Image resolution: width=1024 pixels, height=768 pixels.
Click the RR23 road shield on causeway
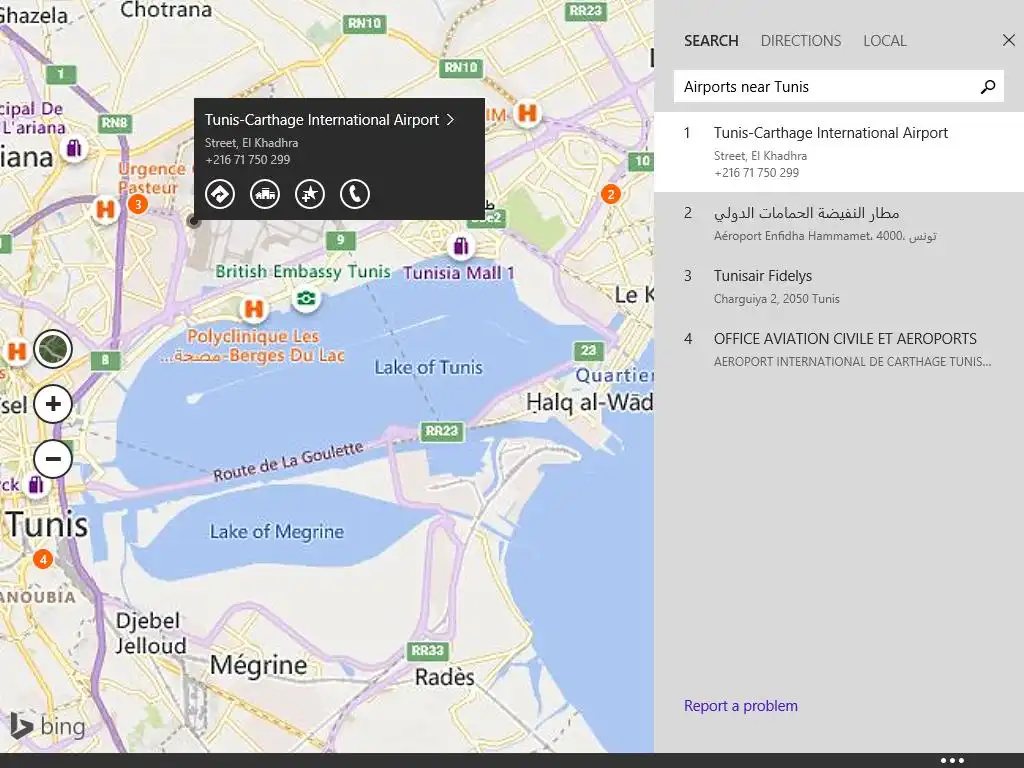[442, 431]
